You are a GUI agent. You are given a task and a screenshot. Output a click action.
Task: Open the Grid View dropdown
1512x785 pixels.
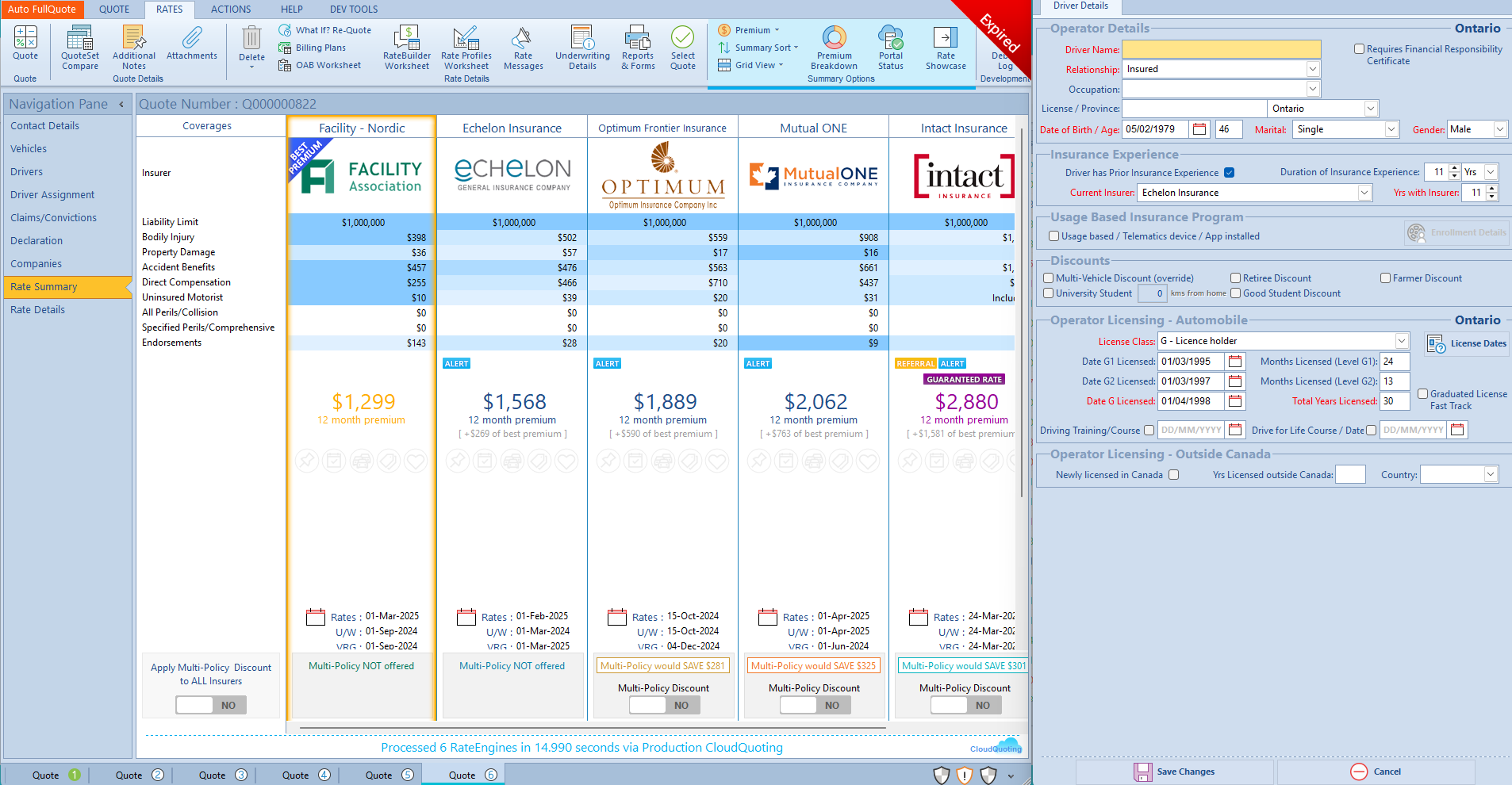pos(750,65)
